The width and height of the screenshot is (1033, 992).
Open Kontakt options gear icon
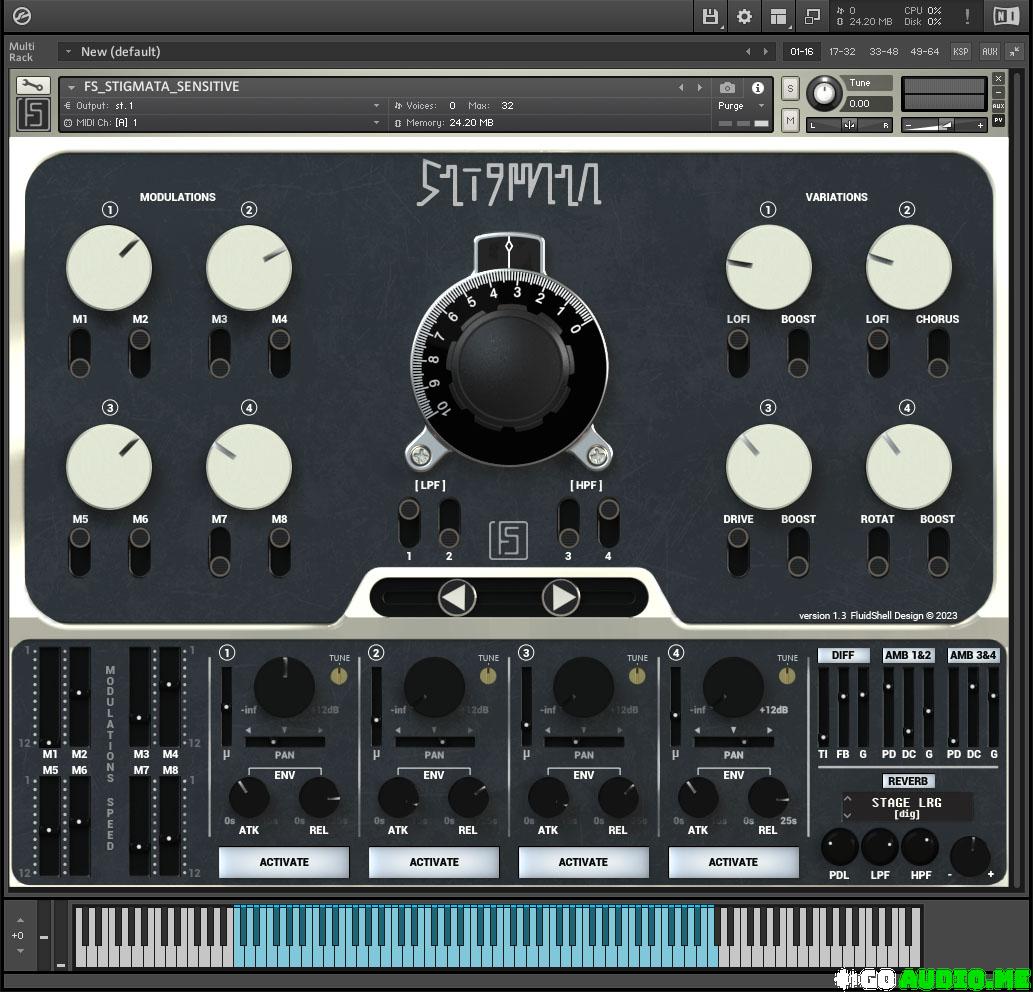pos(744,16)
